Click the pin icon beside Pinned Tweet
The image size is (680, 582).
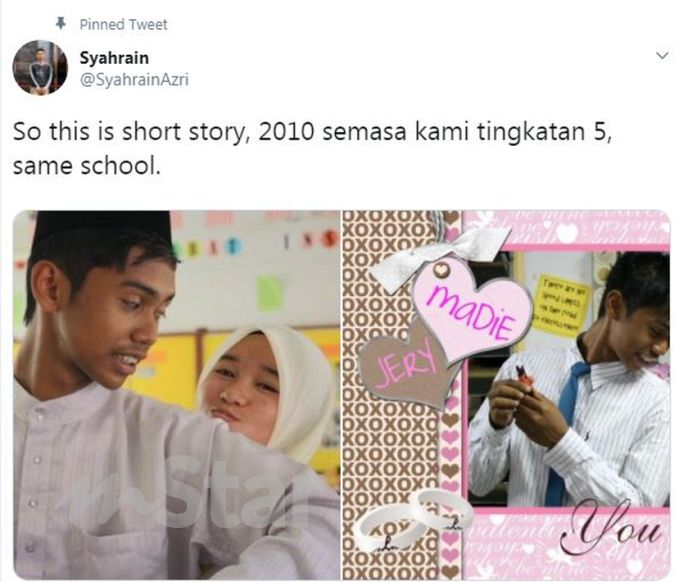tap(61, 23)
